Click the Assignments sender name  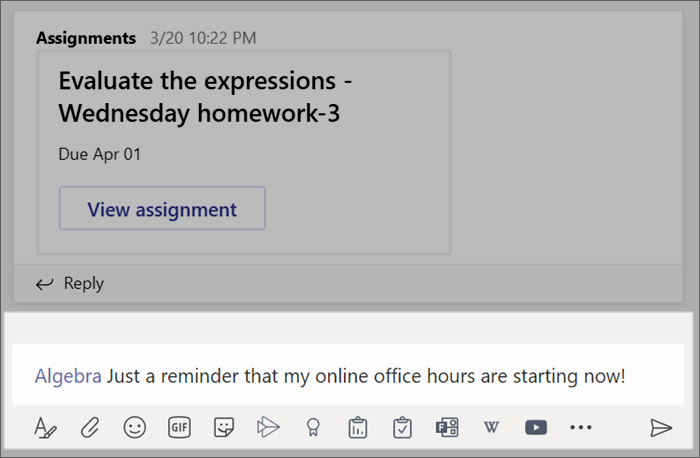86,38
